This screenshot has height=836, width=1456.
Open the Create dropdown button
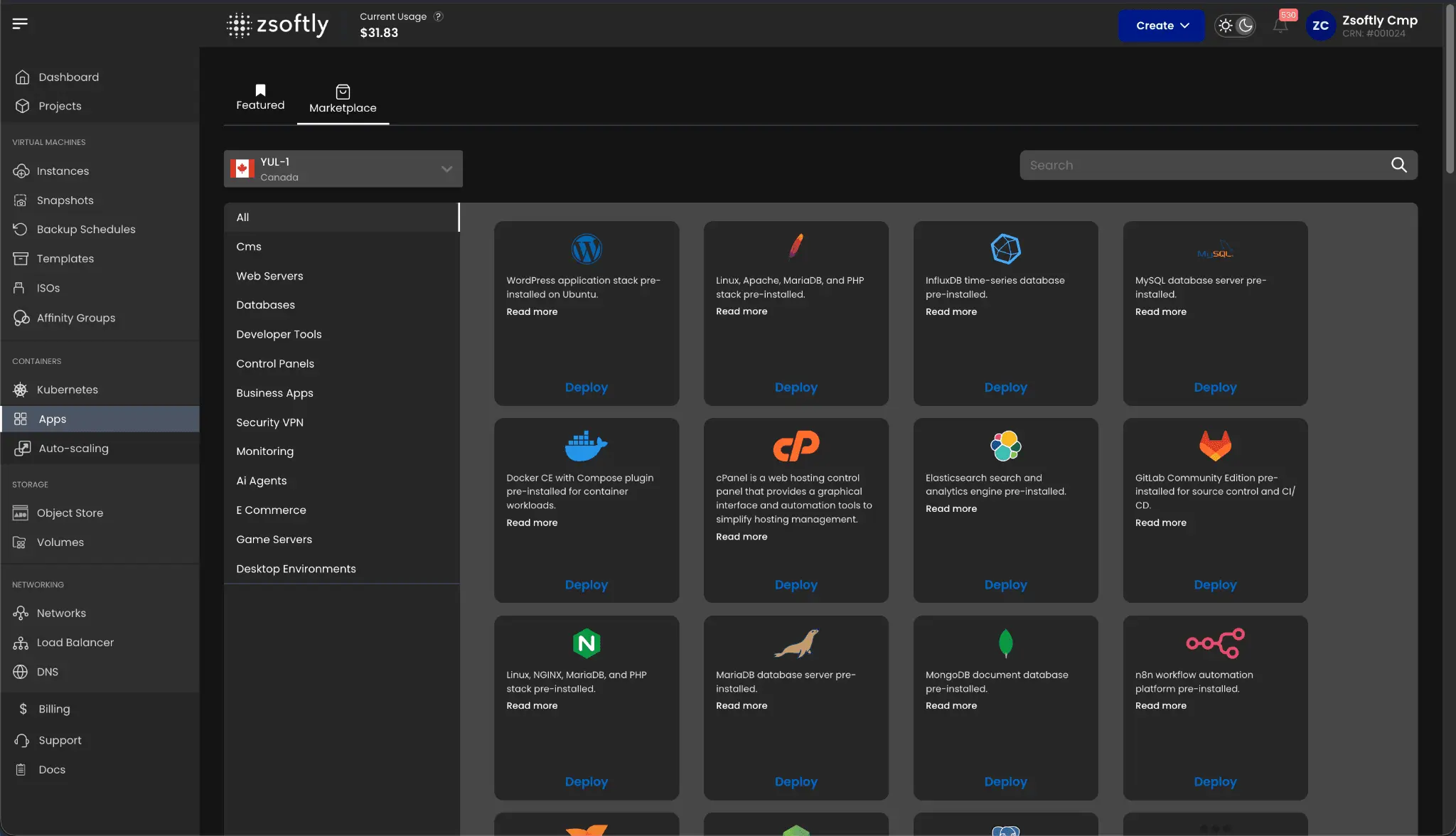tap(1162, 26)
